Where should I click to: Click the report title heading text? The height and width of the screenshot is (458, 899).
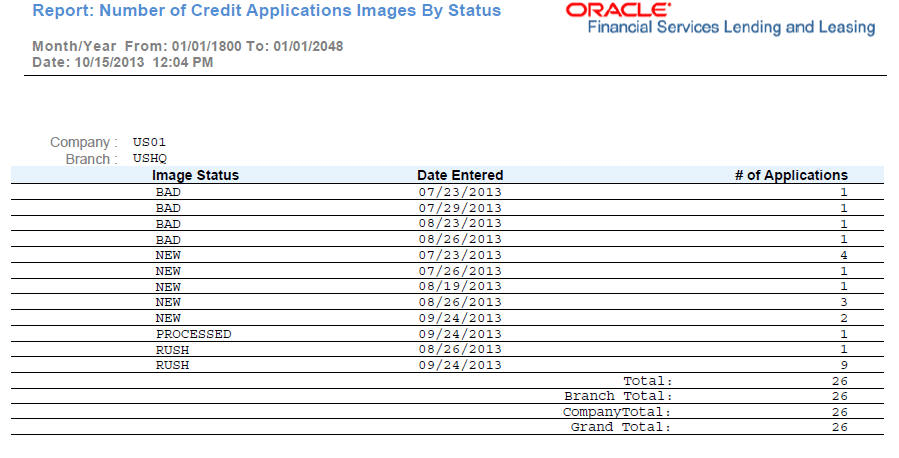tap(267, 11)
